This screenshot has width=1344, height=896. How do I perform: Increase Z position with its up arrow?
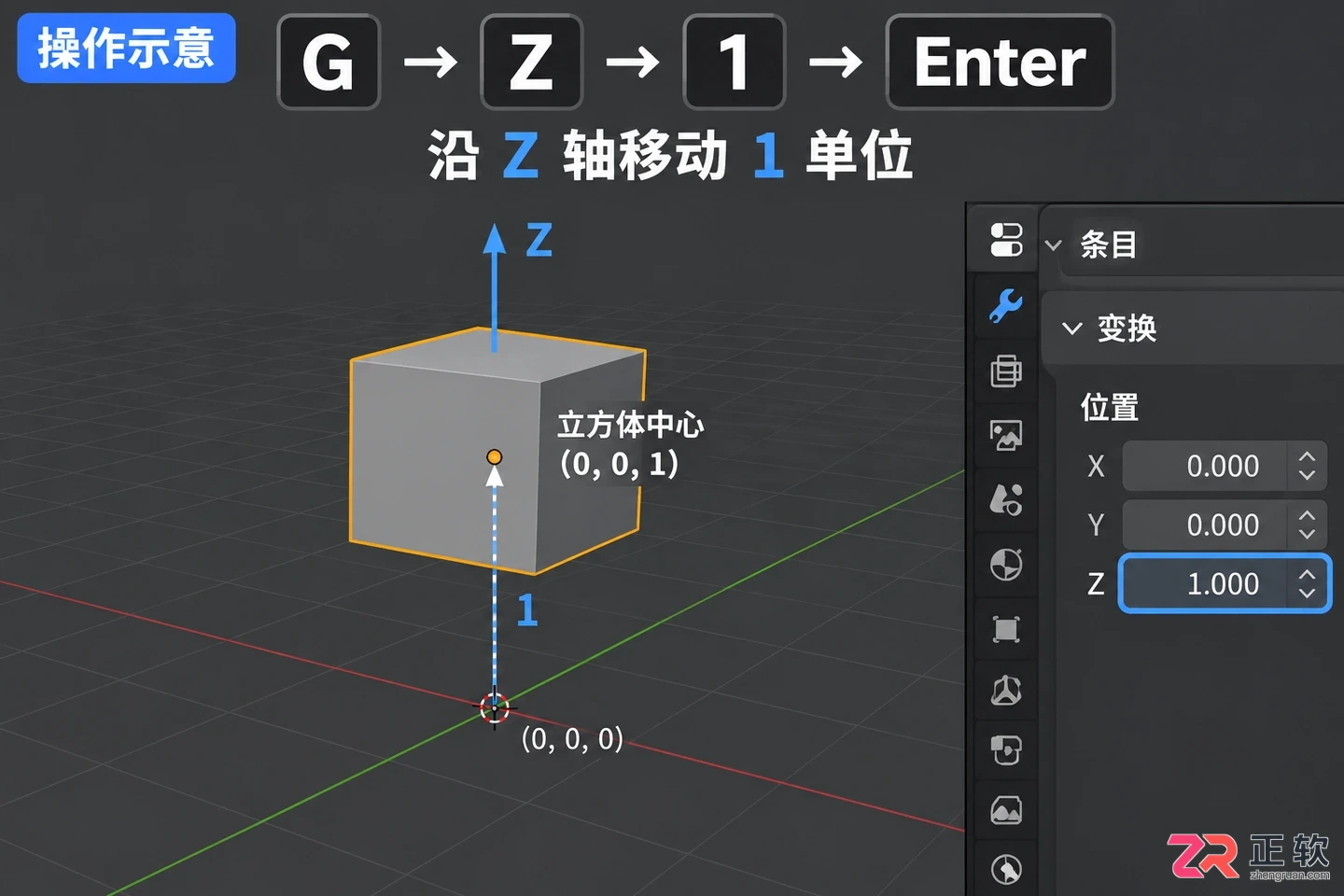click(x=1307, y=574)
